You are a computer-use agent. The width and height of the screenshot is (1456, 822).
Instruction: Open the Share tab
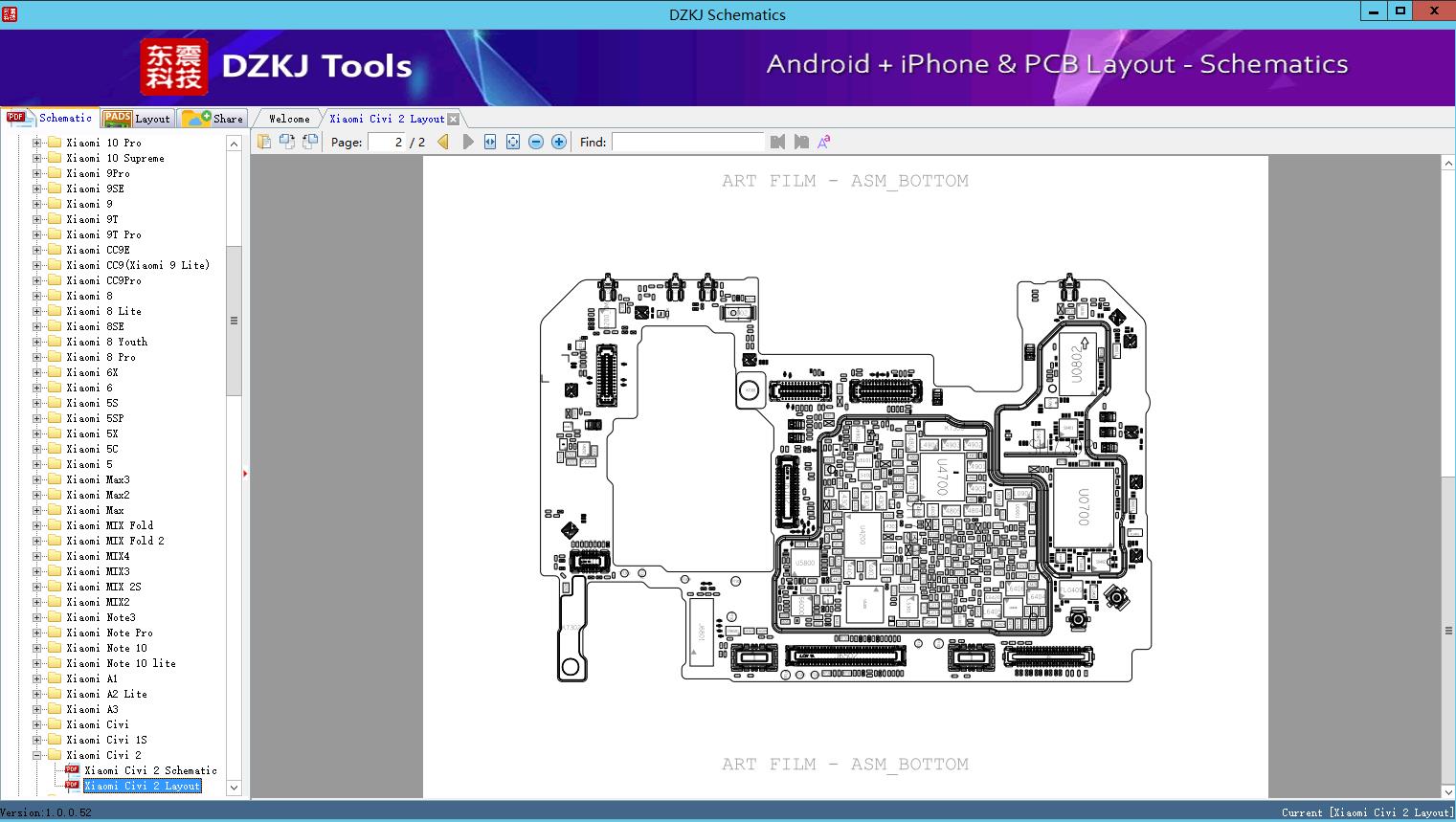(213, 119)
